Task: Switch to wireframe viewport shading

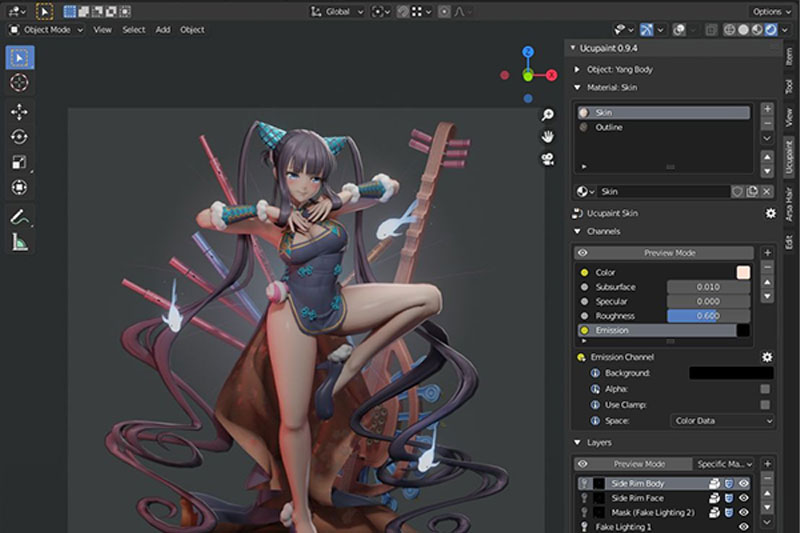Action: pos(730,30)
